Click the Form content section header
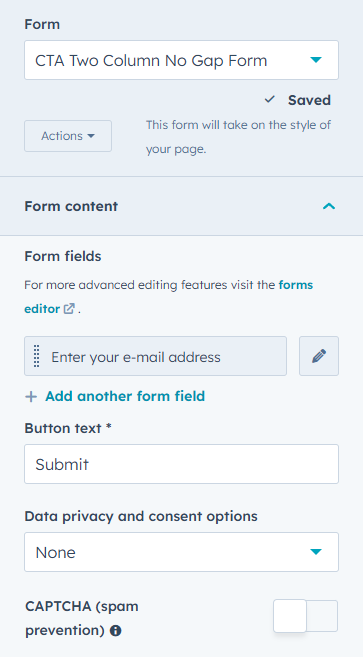 (182, 206)
